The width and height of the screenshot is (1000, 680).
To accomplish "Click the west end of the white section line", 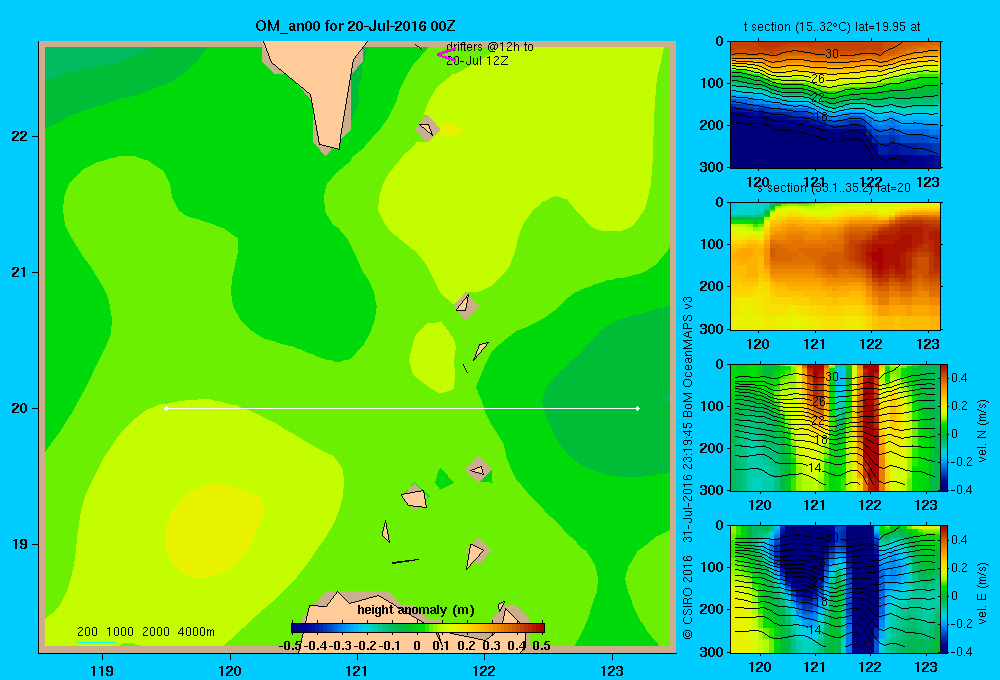I will click(166, 408).
